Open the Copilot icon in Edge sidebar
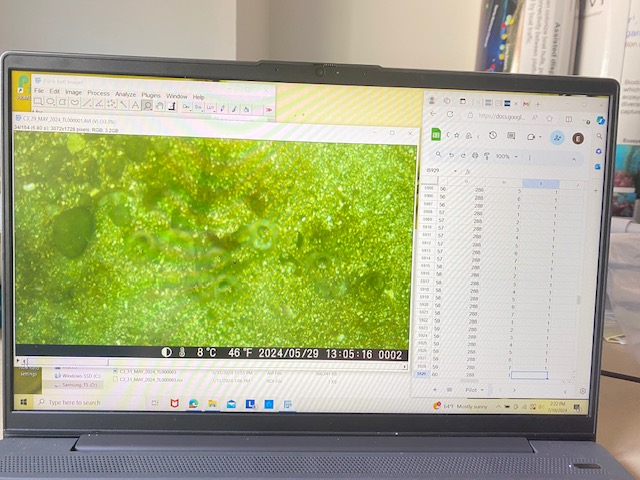 [600, 120]
